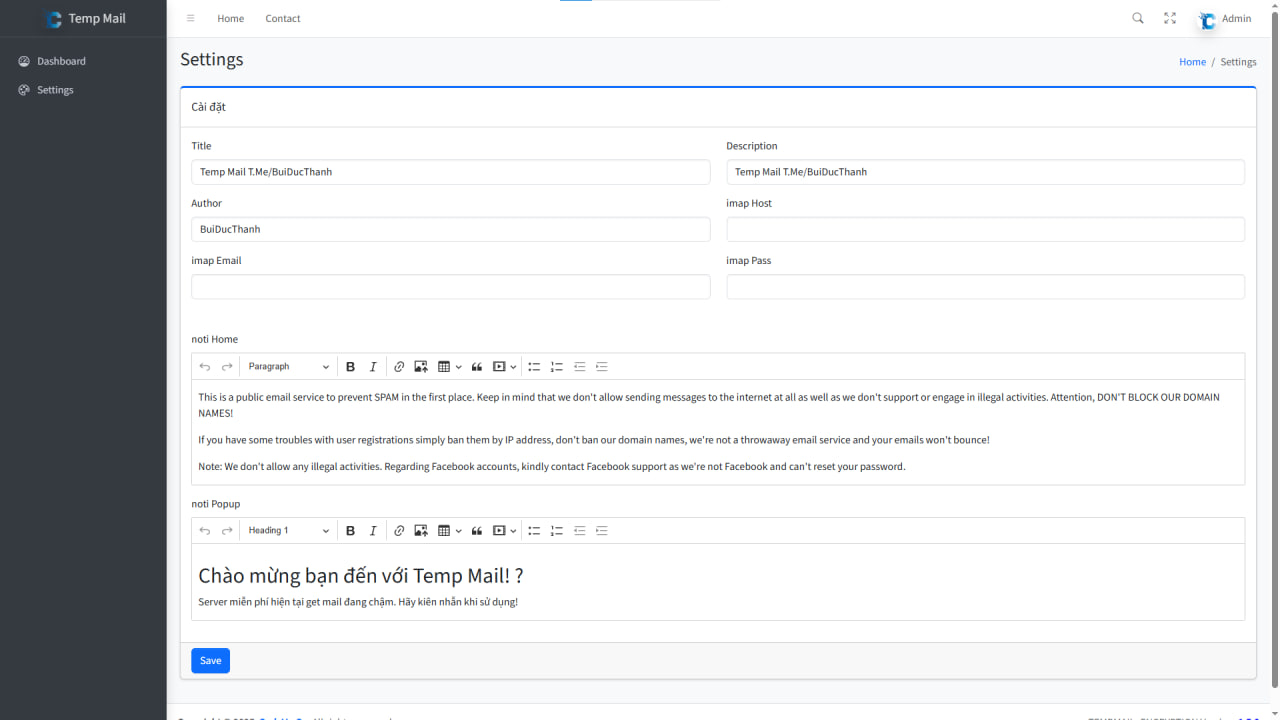The image size is (1280, 720).
Task: Open Dashboard in the sidebar
Action: (x=61, y=61)
